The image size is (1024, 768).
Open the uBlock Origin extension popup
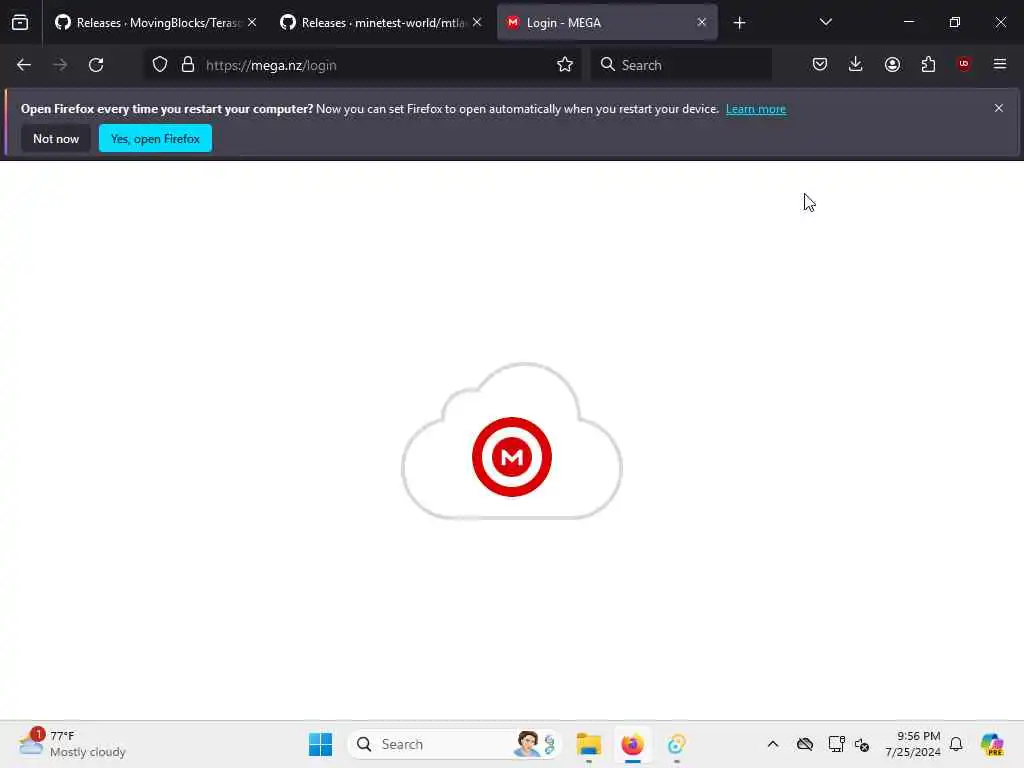coord(964,65)
